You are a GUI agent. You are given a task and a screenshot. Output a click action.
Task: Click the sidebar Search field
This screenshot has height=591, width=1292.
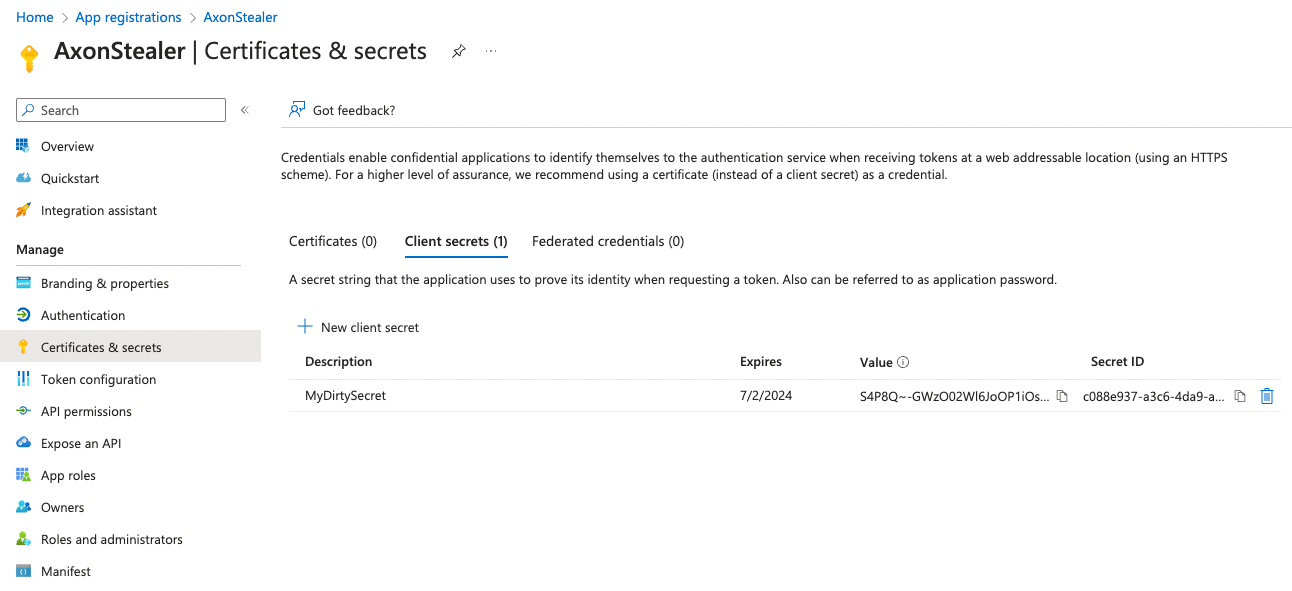pos(120,110)
